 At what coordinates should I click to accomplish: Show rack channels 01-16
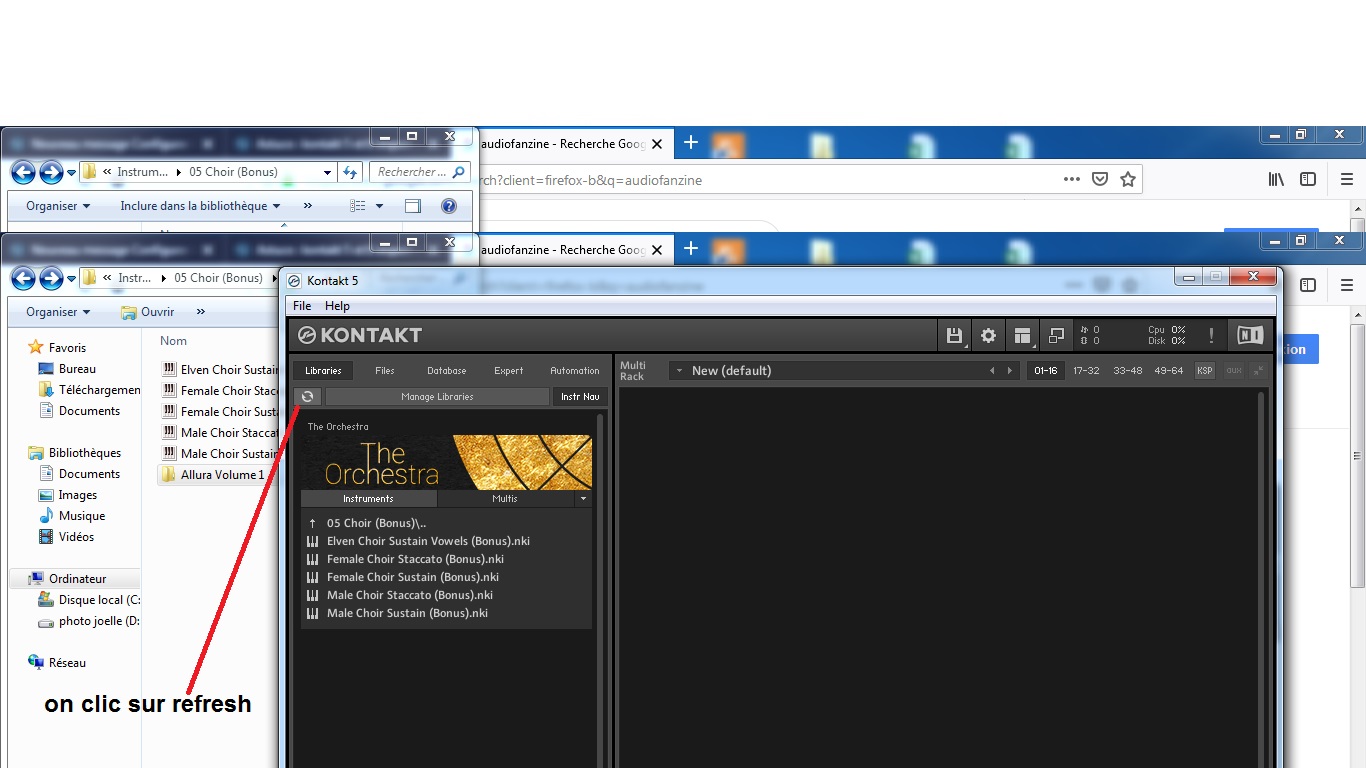click(x=1046, y=371)
